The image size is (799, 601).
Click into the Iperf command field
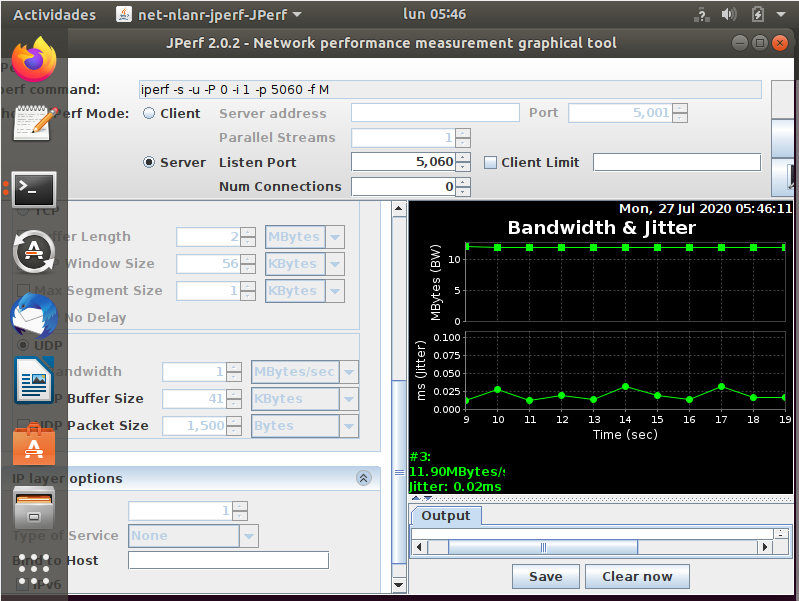tap(450, 90)
